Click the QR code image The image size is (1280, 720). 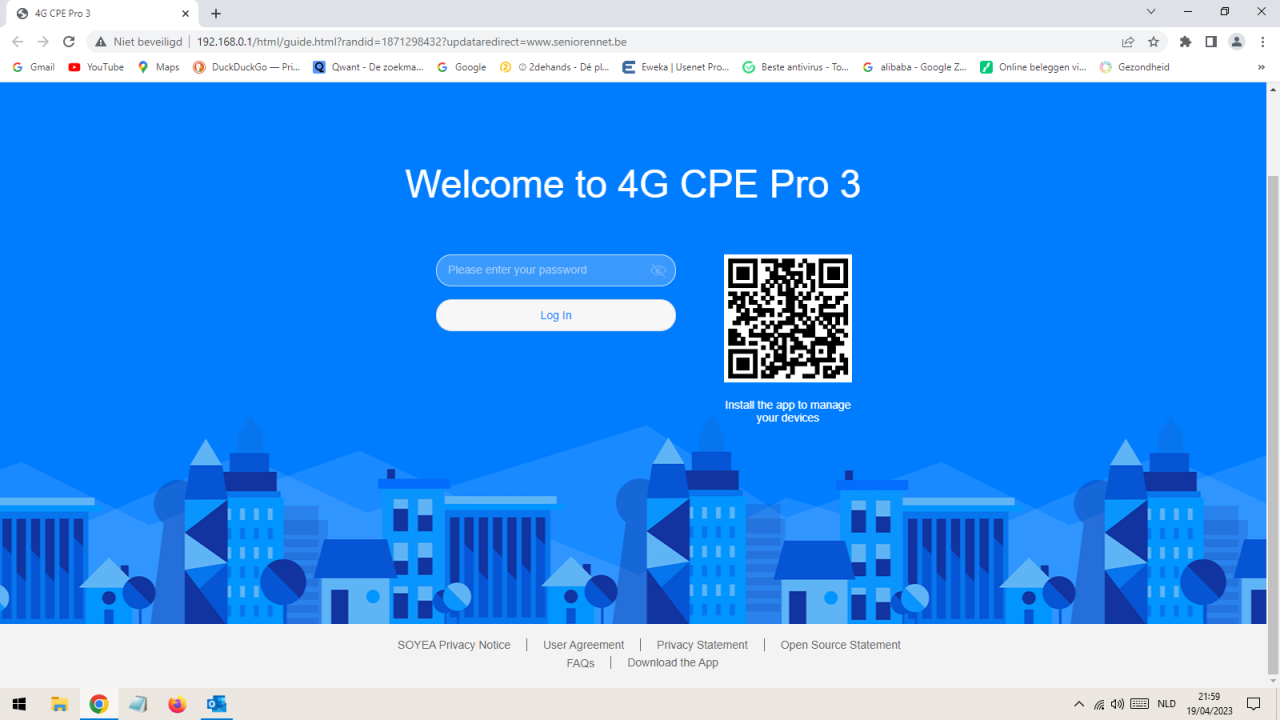pyautogui.click(x=788, y=318)
